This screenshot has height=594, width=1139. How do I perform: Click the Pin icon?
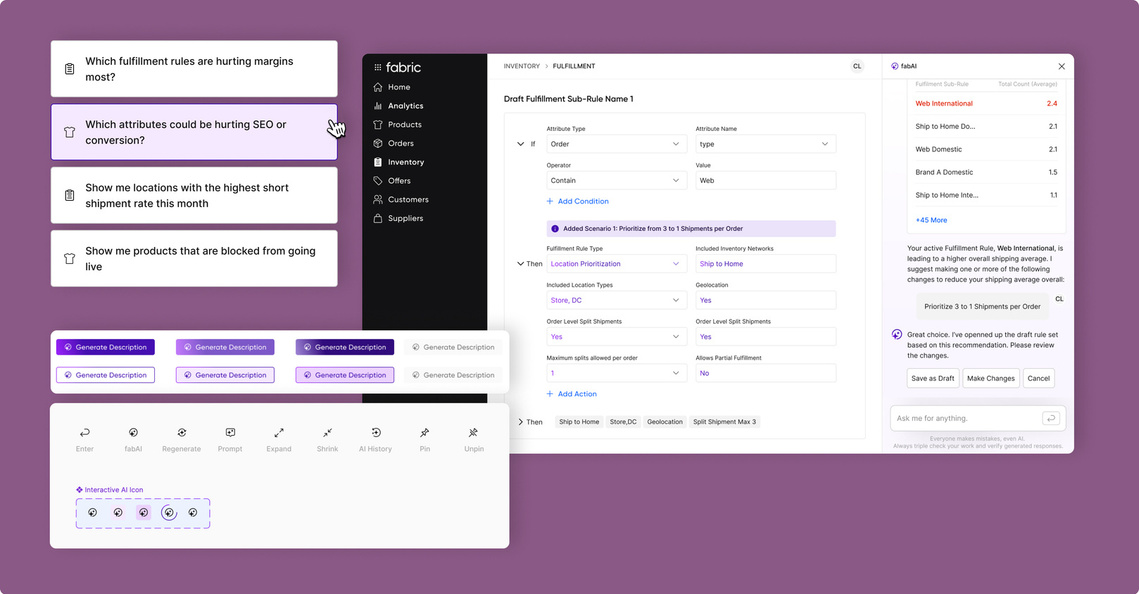tap(425, 433)
